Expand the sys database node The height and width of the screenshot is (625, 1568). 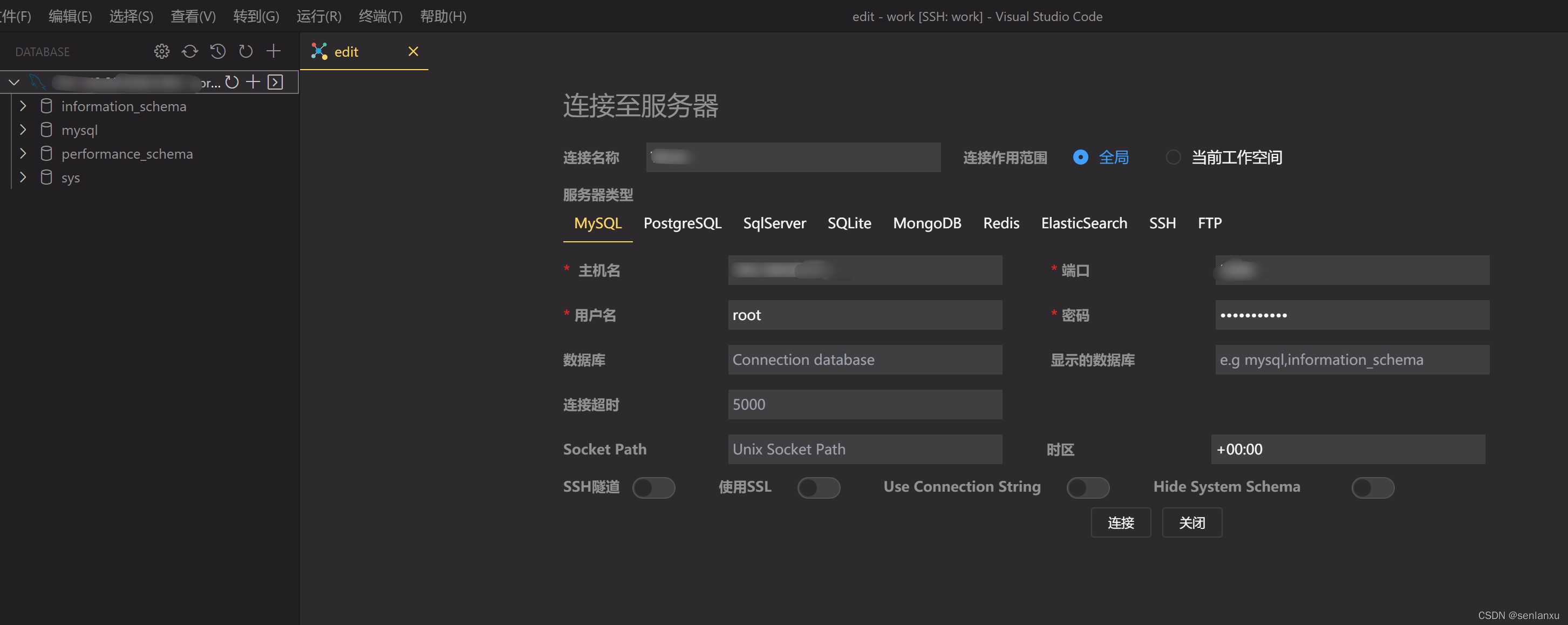click(x=23, y=177)
